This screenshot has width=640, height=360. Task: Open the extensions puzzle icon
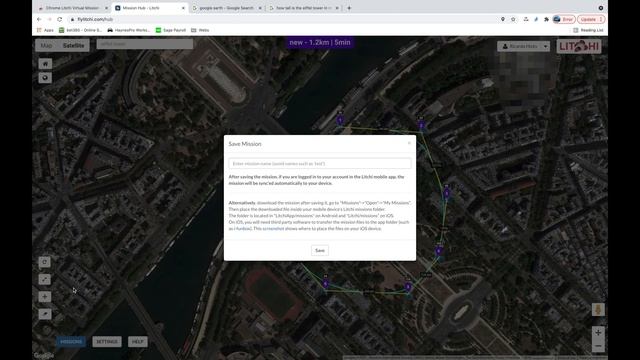coord(546,19)
